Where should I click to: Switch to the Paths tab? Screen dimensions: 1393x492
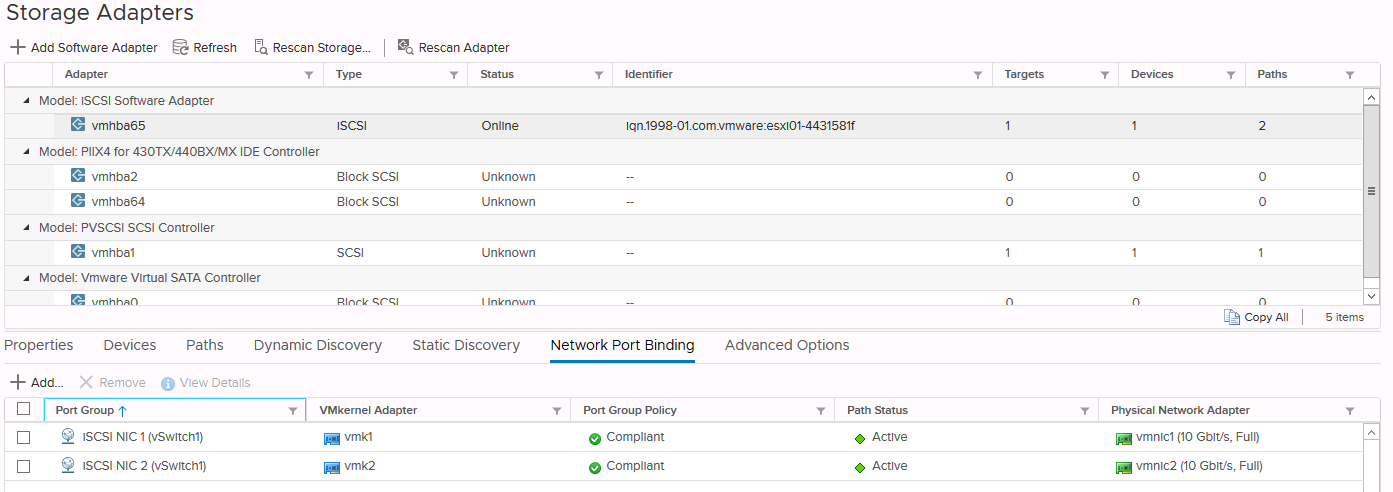click(x=205, y=345)
